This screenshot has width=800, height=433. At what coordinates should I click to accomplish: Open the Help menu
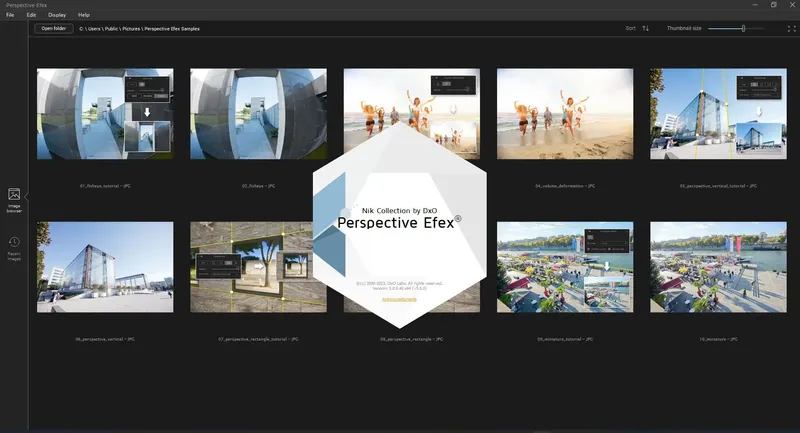[84, 15]
